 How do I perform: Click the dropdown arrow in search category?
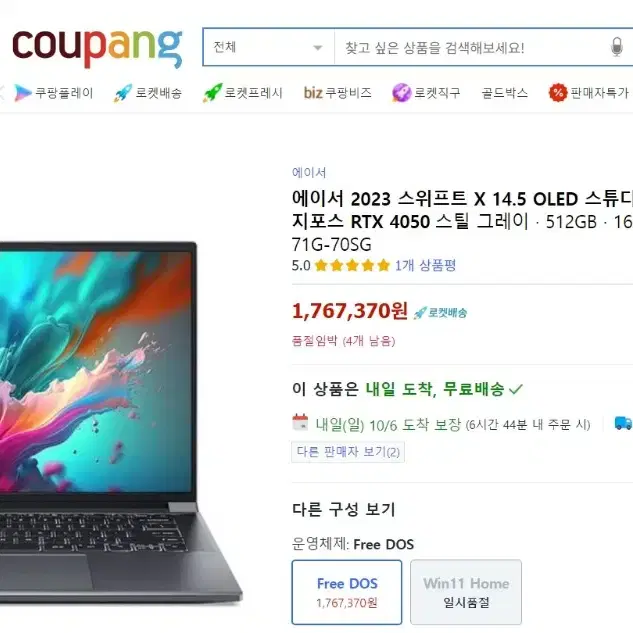318,48
